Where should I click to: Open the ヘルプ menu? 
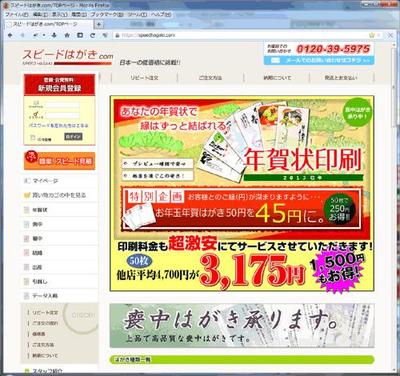point(161,15)
